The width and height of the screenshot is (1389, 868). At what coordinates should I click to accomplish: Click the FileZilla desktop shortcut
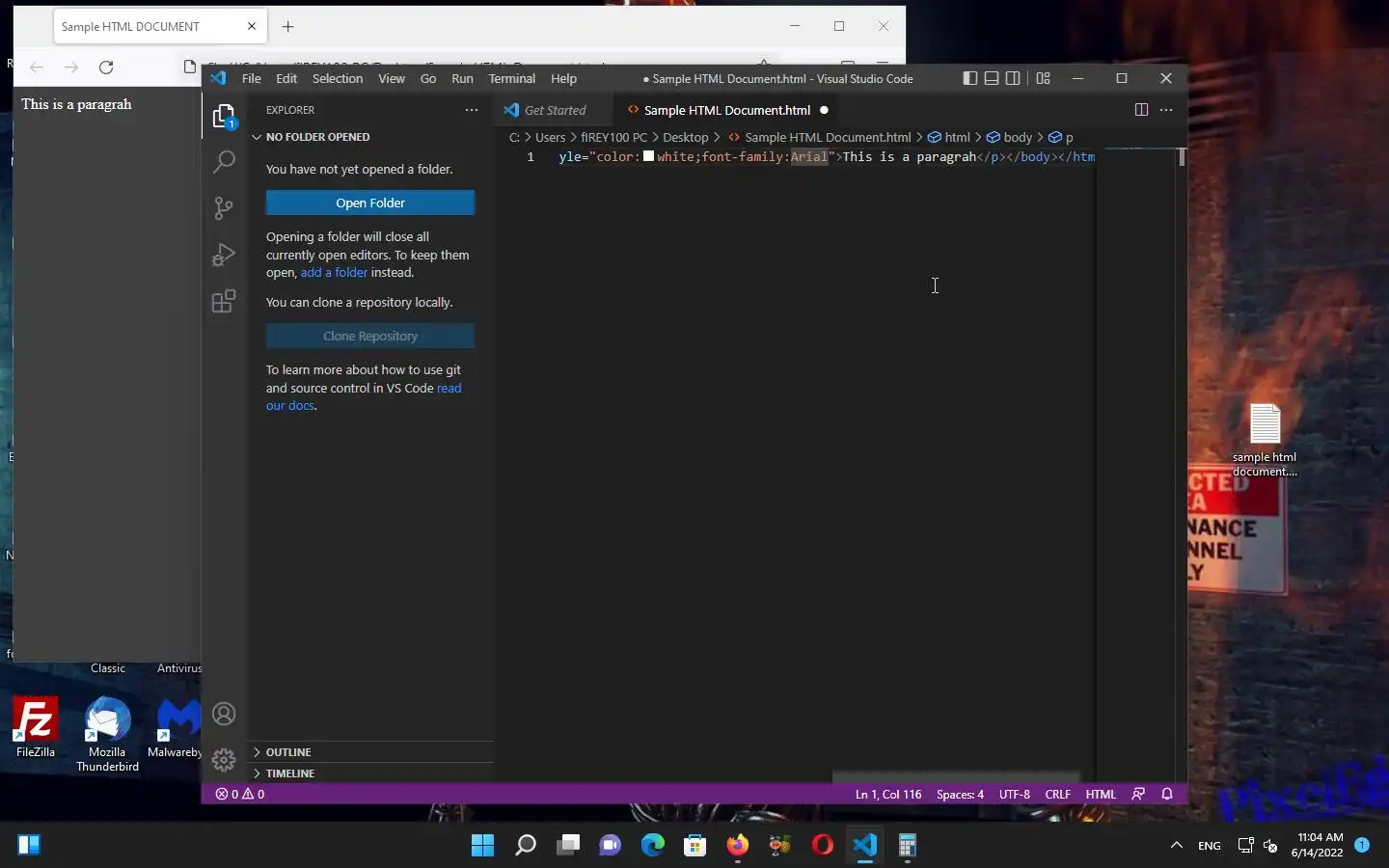35,728
